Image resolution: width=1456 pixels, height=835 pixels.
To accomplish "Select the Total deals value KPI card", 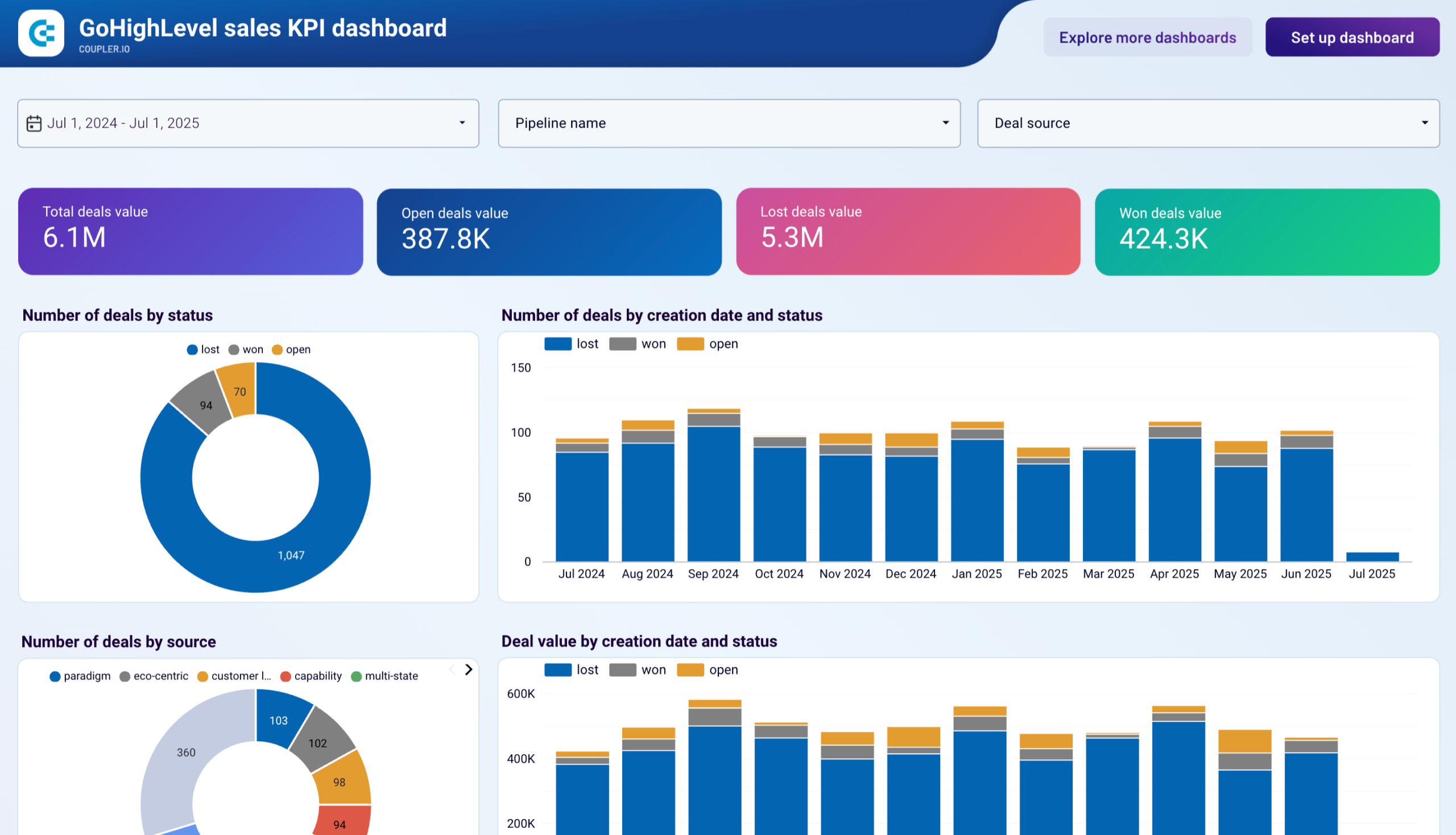I will pos(191,231).
